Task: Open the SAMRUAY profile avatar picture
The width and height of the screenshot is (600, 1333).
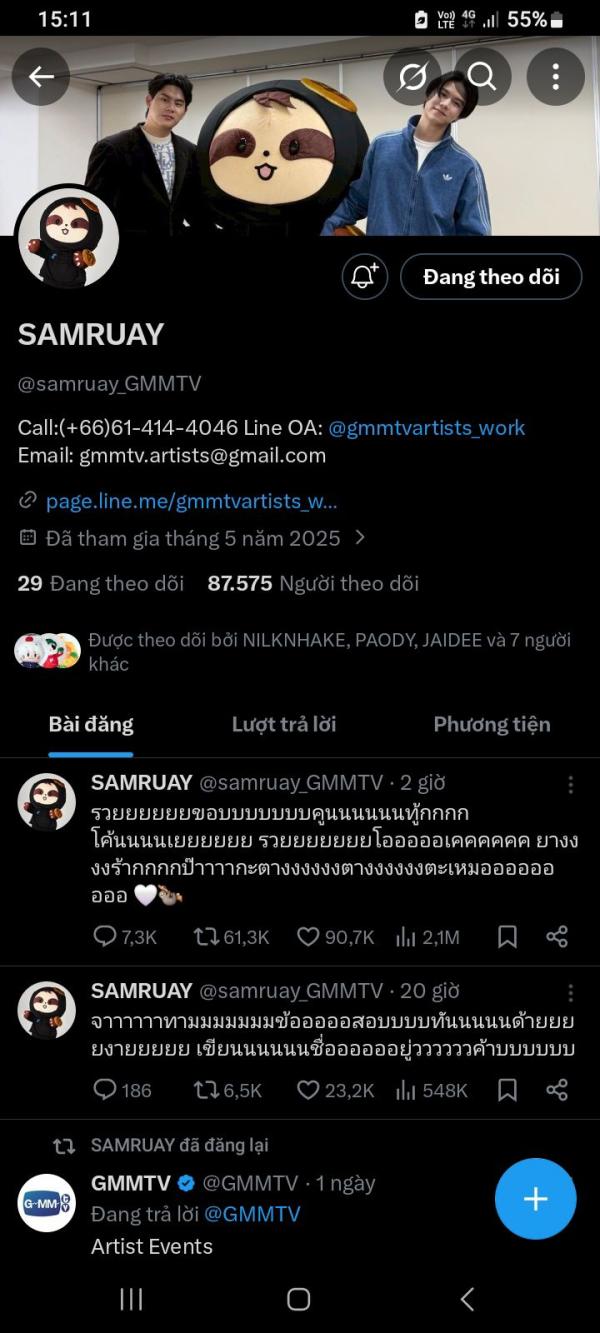Action: click(68, 239)
